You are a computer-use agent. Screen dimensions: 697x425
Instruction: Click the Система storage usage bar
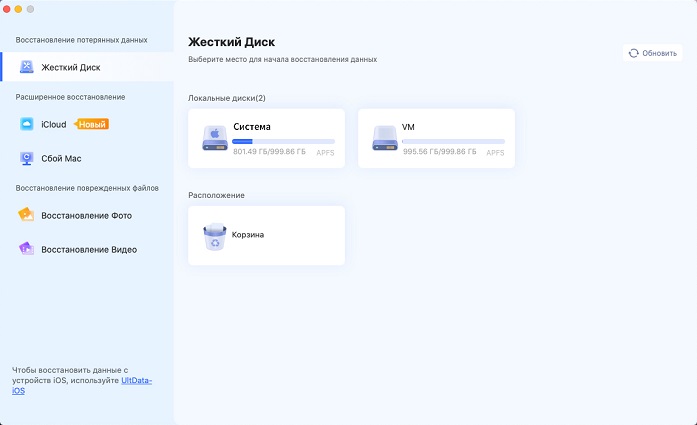[284, 141]
